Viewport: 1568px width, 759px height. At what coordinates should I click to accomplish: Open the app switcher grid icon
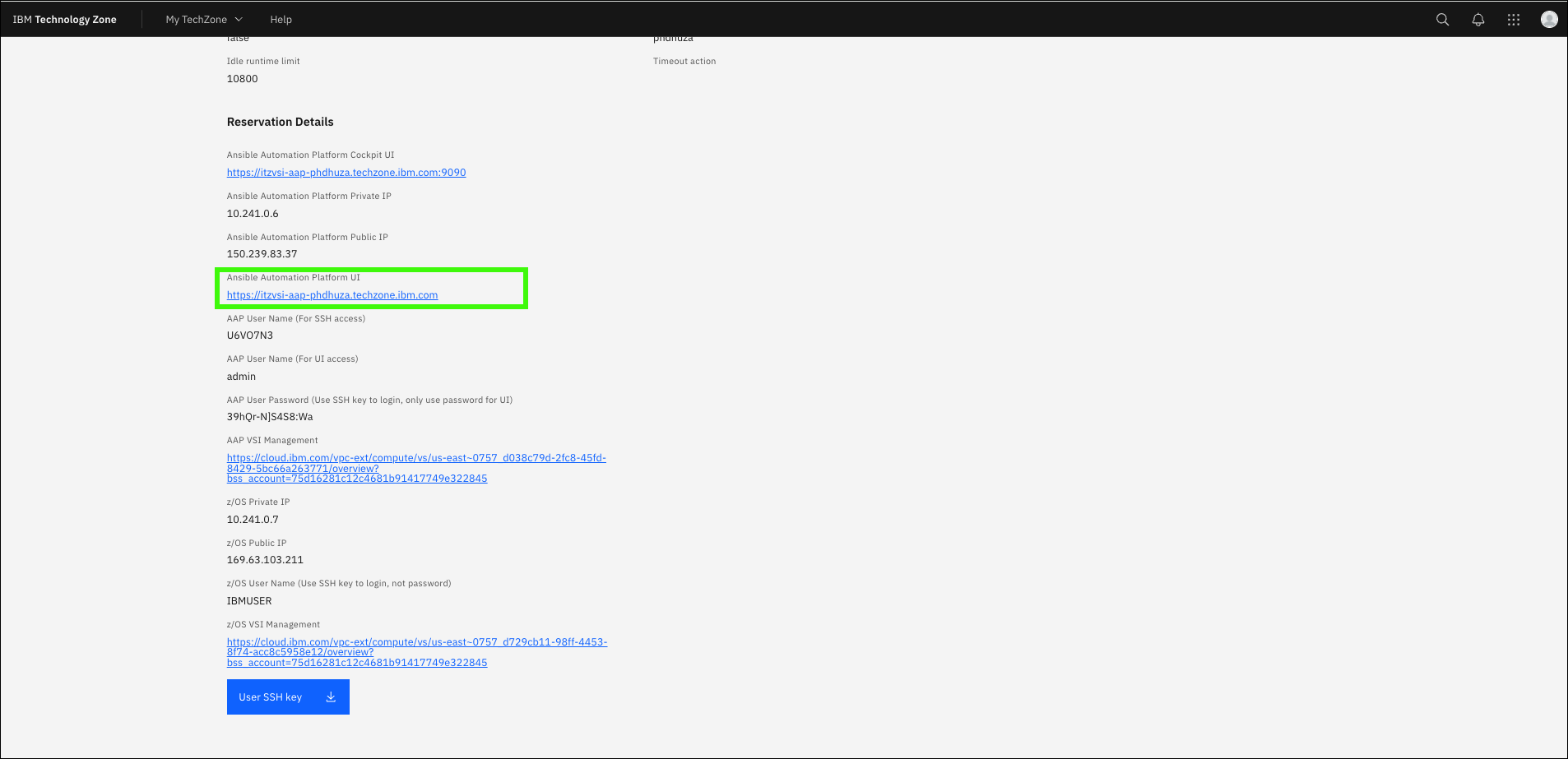click(1513, 20)
